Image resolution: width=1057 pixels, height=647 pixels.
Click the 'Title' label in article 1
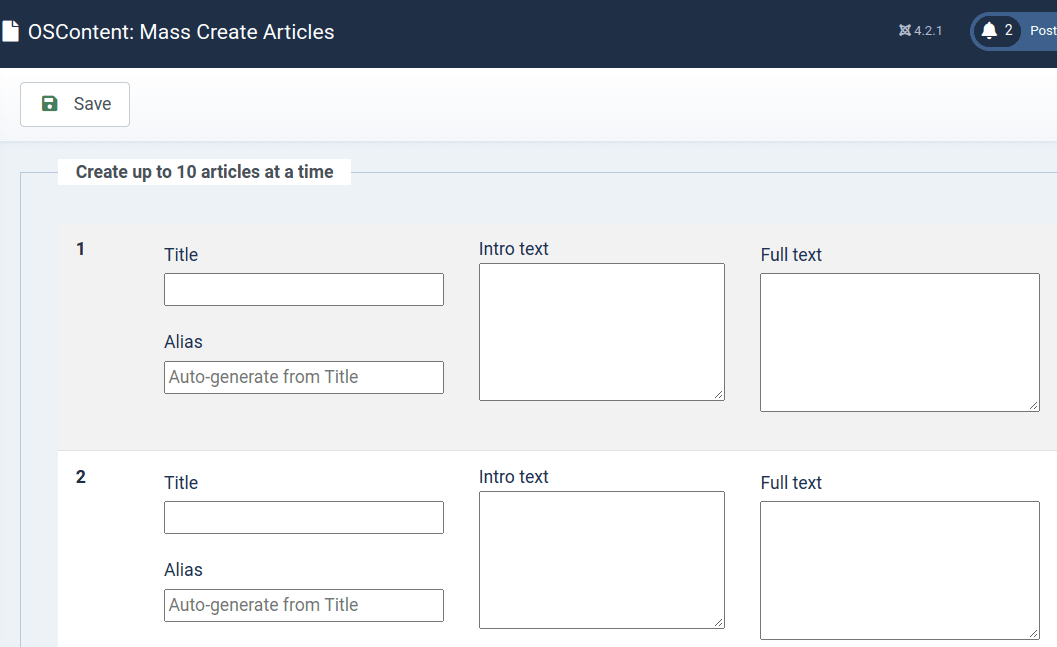[181, 255]
